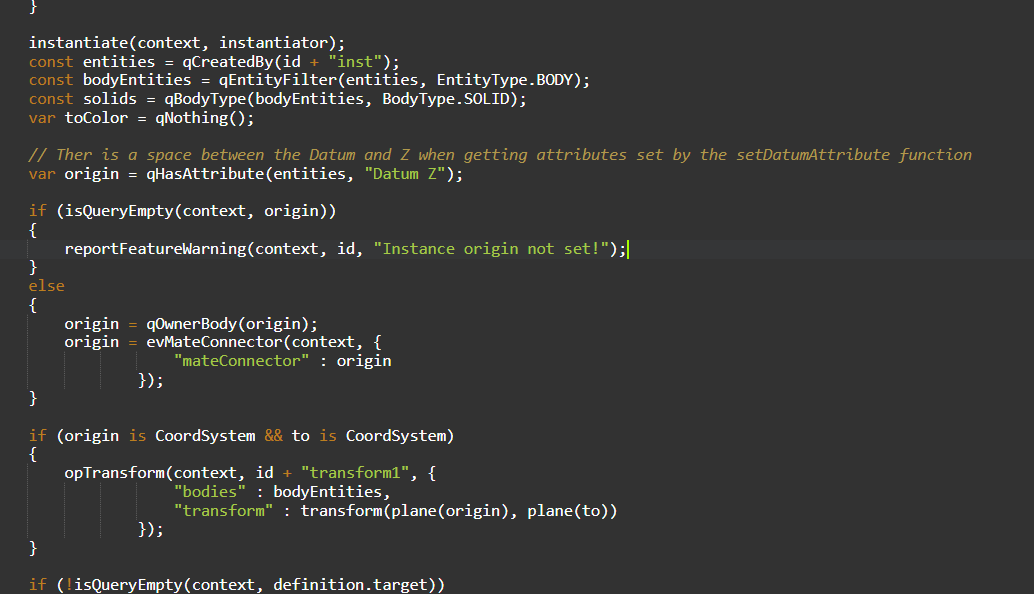1034x594 pixels.
Task: Click the "transform" key string
Action: [224, 512]
